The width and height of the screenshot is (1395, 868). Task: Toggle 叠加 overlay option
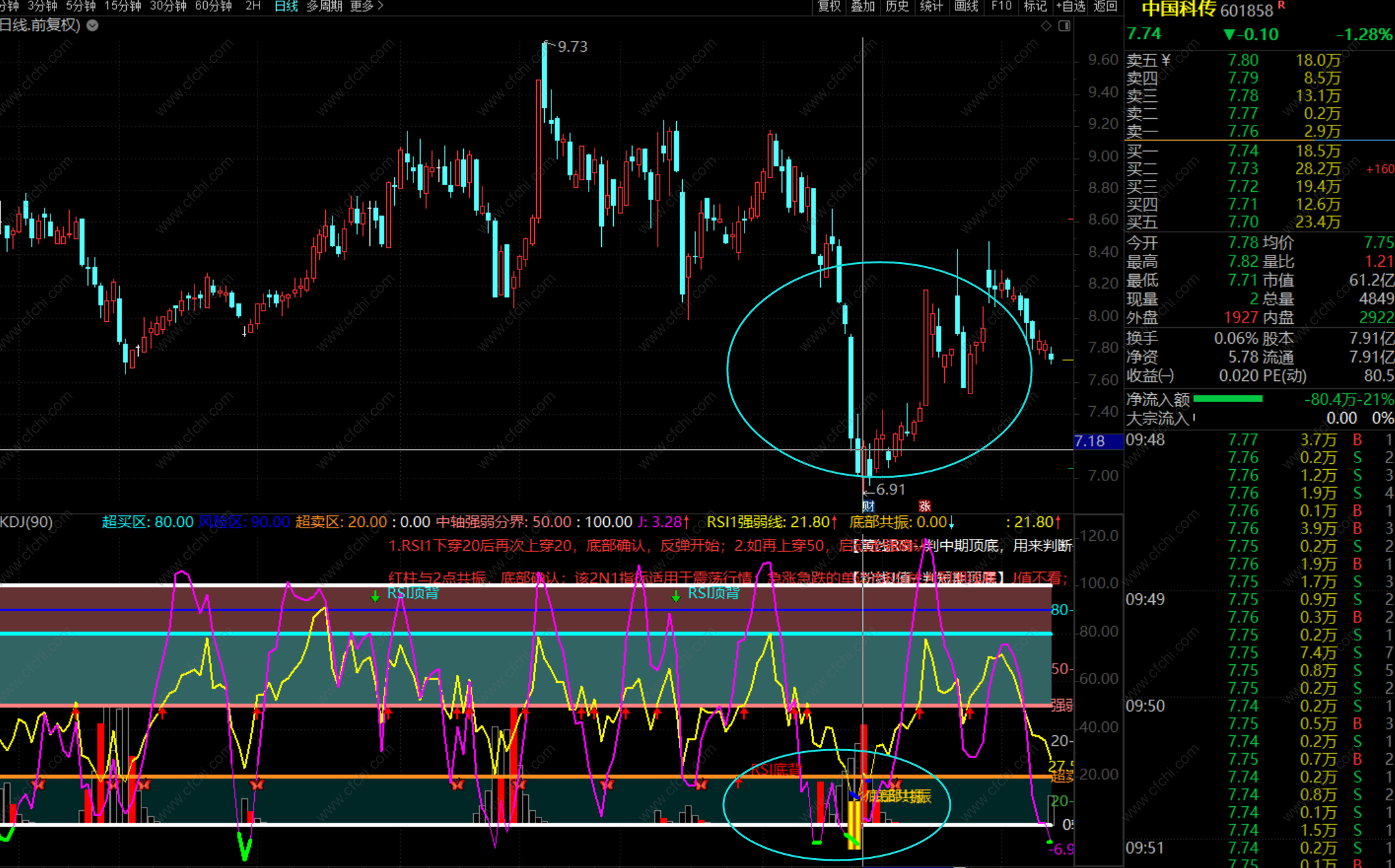863,7
